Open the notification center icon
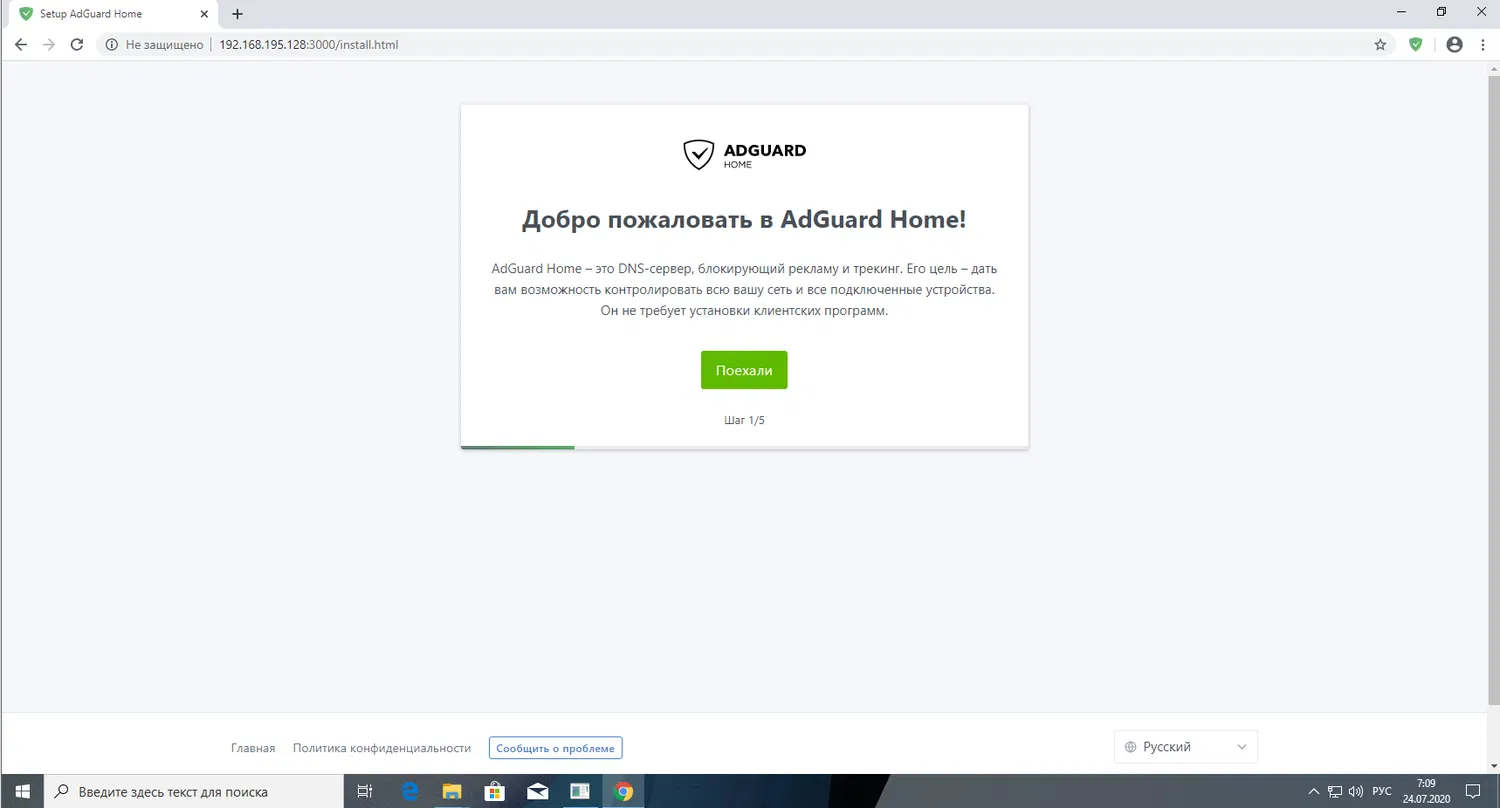1500x808 pixels. [1472, 791]
